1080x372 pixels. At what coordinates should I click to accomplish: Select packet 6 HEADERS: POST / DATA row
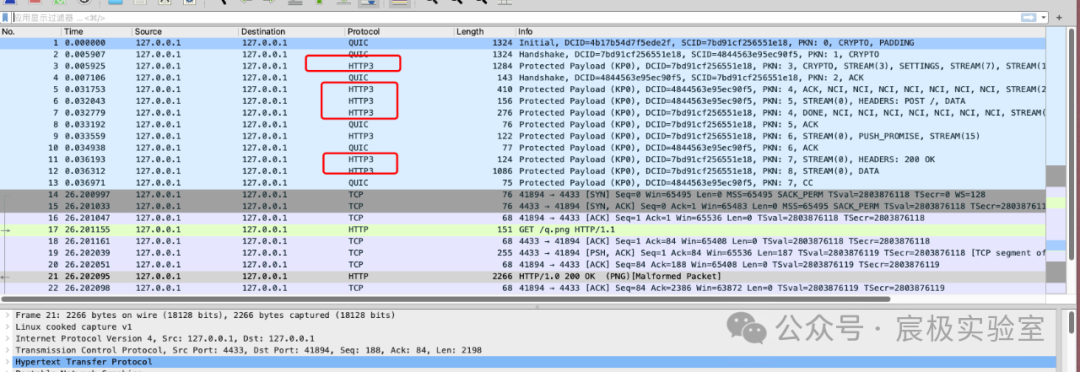[522, 101]
